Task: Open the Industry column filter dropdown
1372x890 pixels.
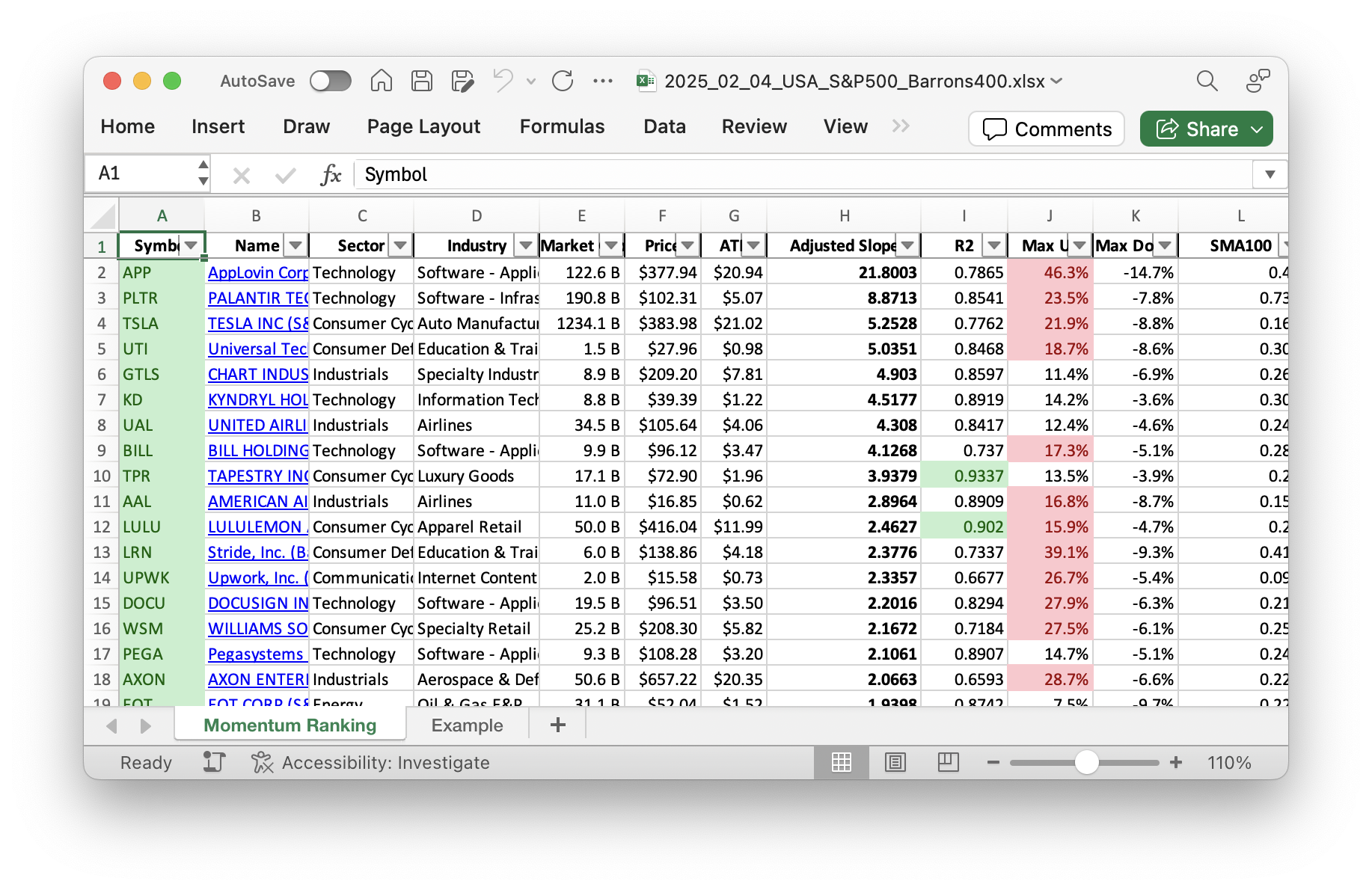Action: (x=526, y=245)
